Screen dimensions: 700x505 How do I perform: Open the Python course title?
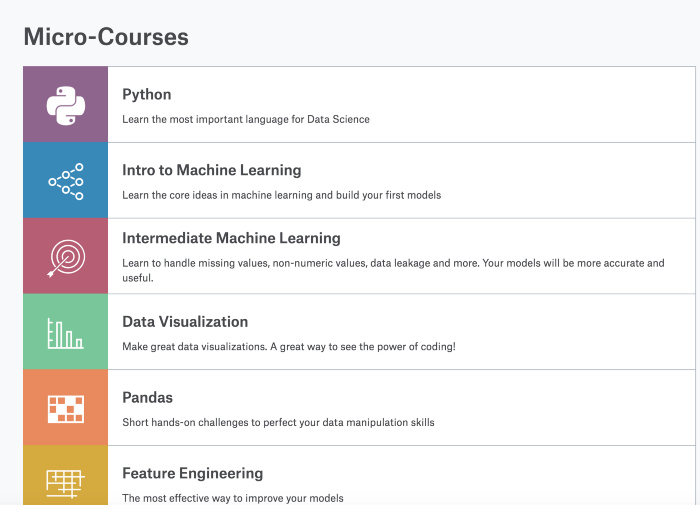click(147, 95)
